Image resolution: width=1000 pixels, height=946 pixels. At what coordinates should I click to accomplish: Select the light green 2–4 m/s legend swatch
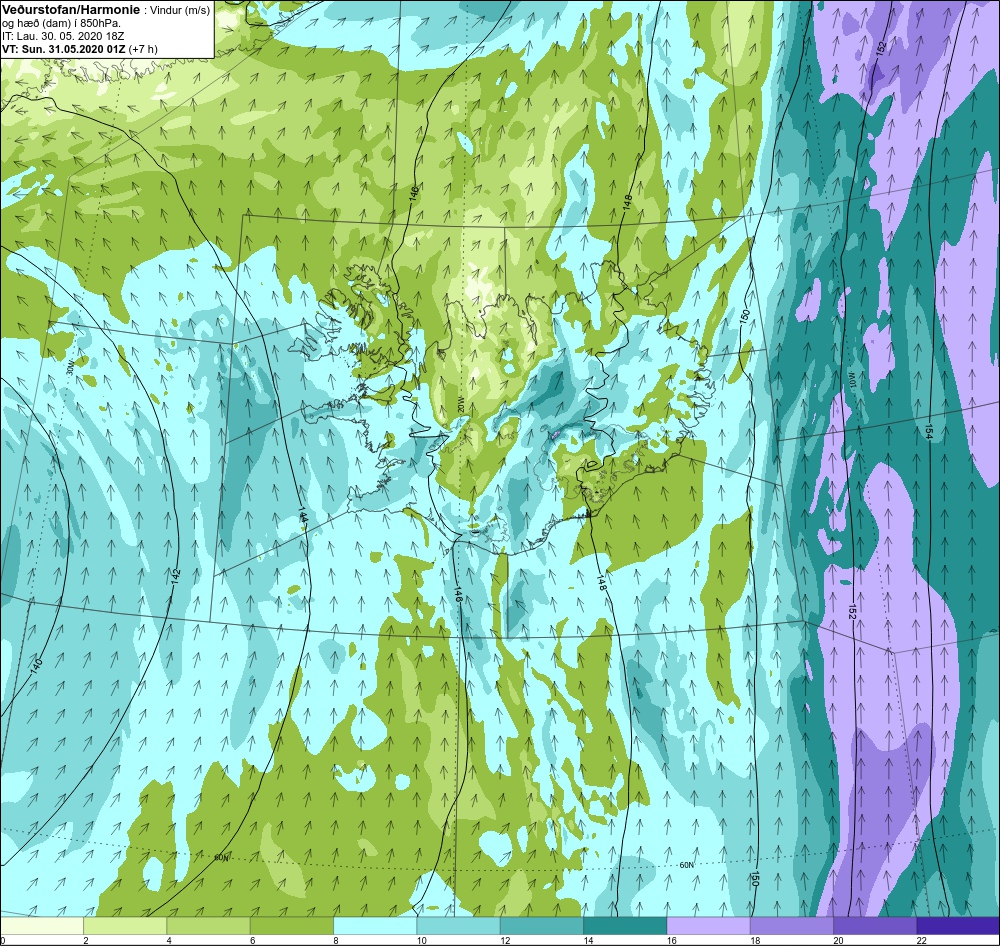coord(125,925)
